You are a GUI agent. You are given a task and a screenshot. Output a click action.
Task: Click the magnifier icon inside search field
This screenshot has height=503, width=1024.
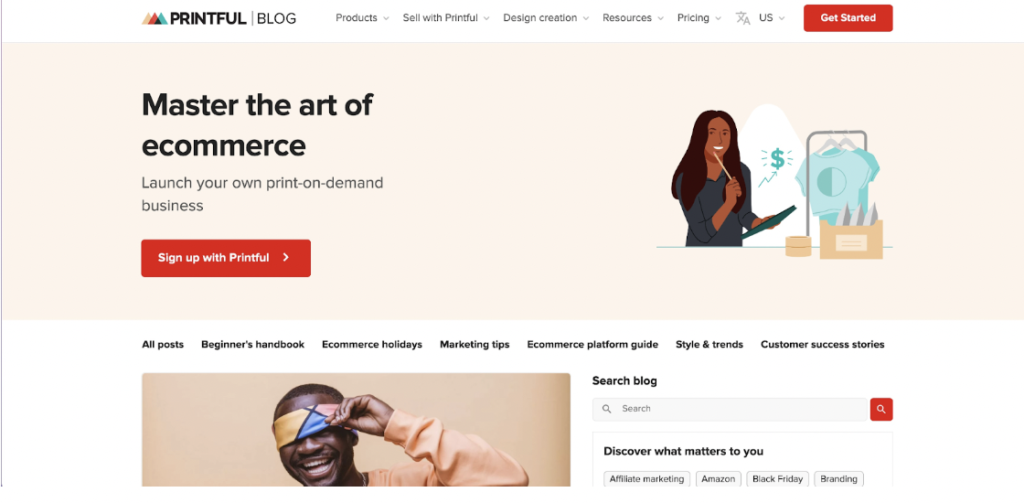click(x=607, y=409)
